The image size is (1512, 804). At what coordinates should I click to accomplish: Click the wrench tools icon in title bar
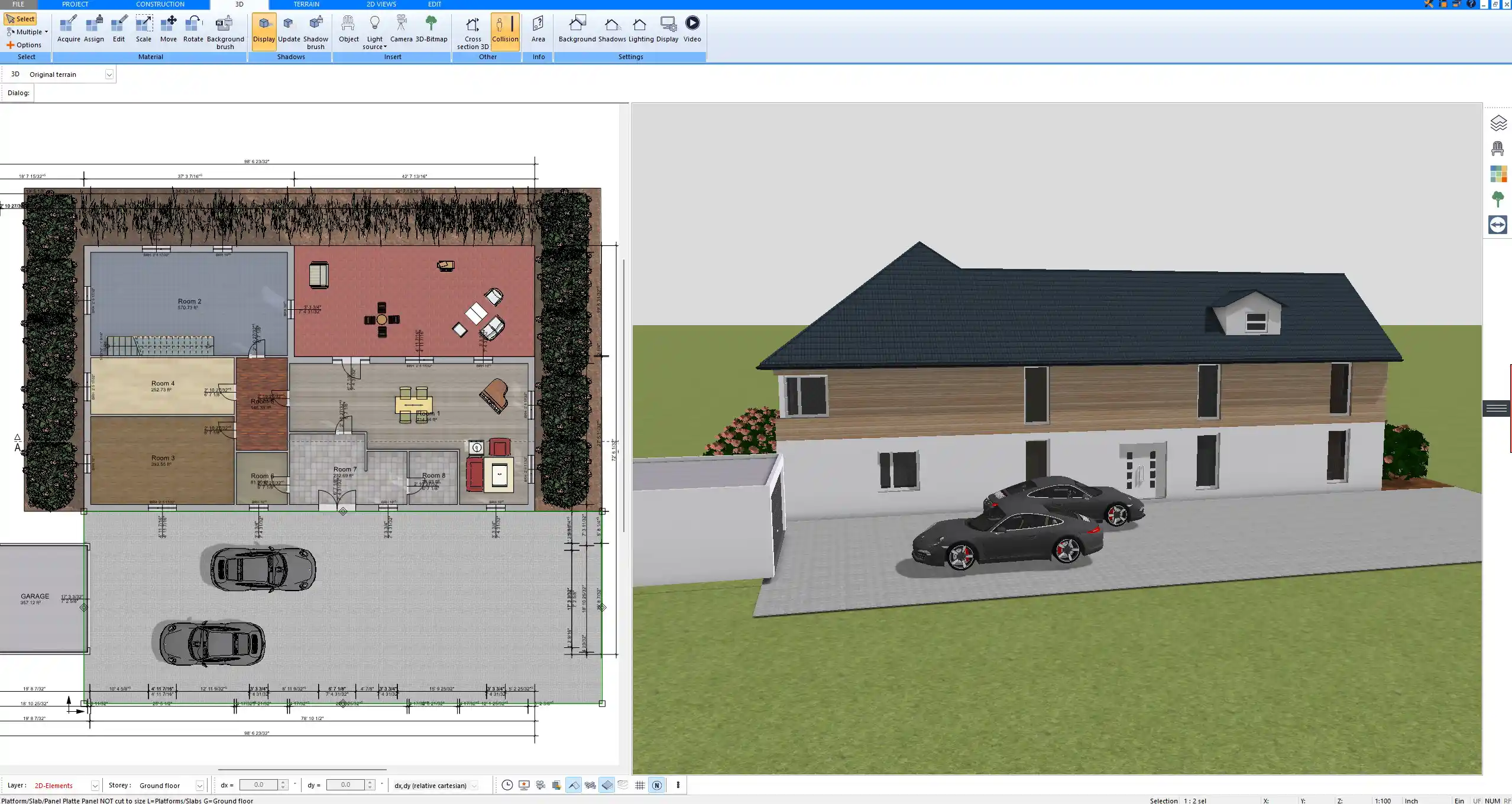pos(1429,4)
